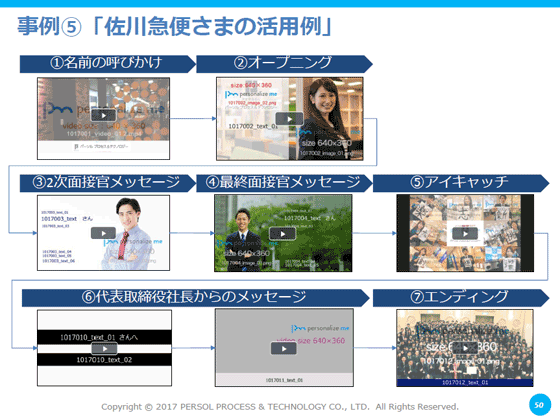Select the ②オープニング step header
Viewport: 560px width, 420px height.
284,64
